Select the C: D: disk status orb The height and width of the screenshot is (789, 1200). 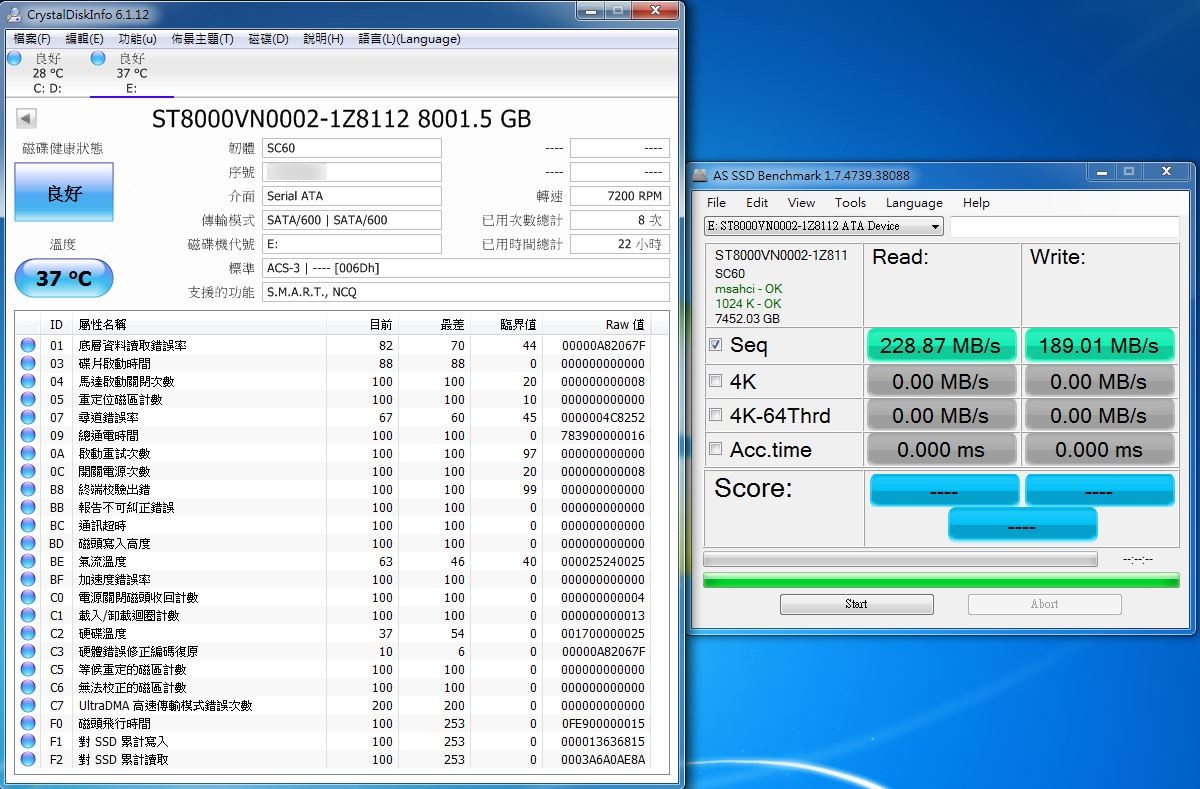(x=14, y=59)
